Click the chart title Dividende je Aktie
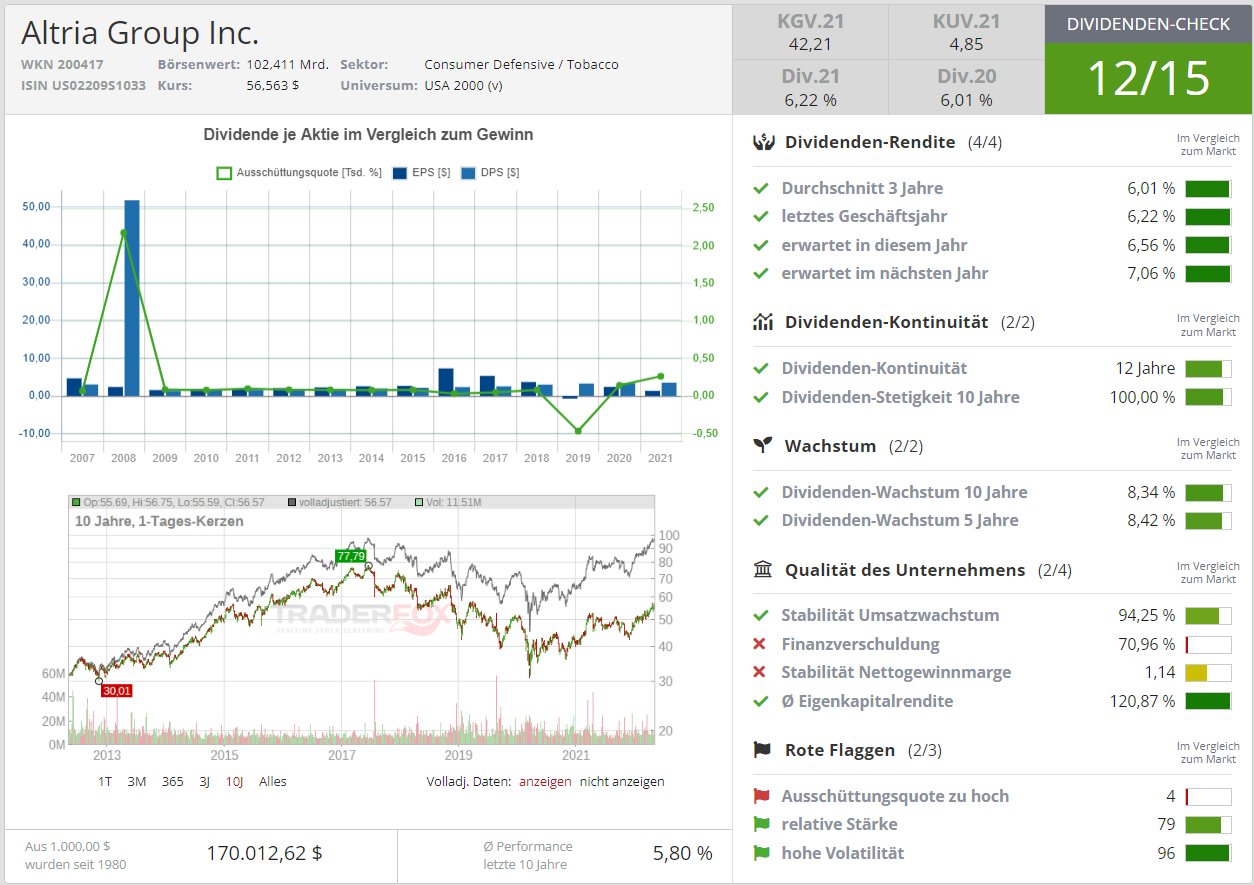The height and width of the screenshot is (885, 1254). click(368, 134)
